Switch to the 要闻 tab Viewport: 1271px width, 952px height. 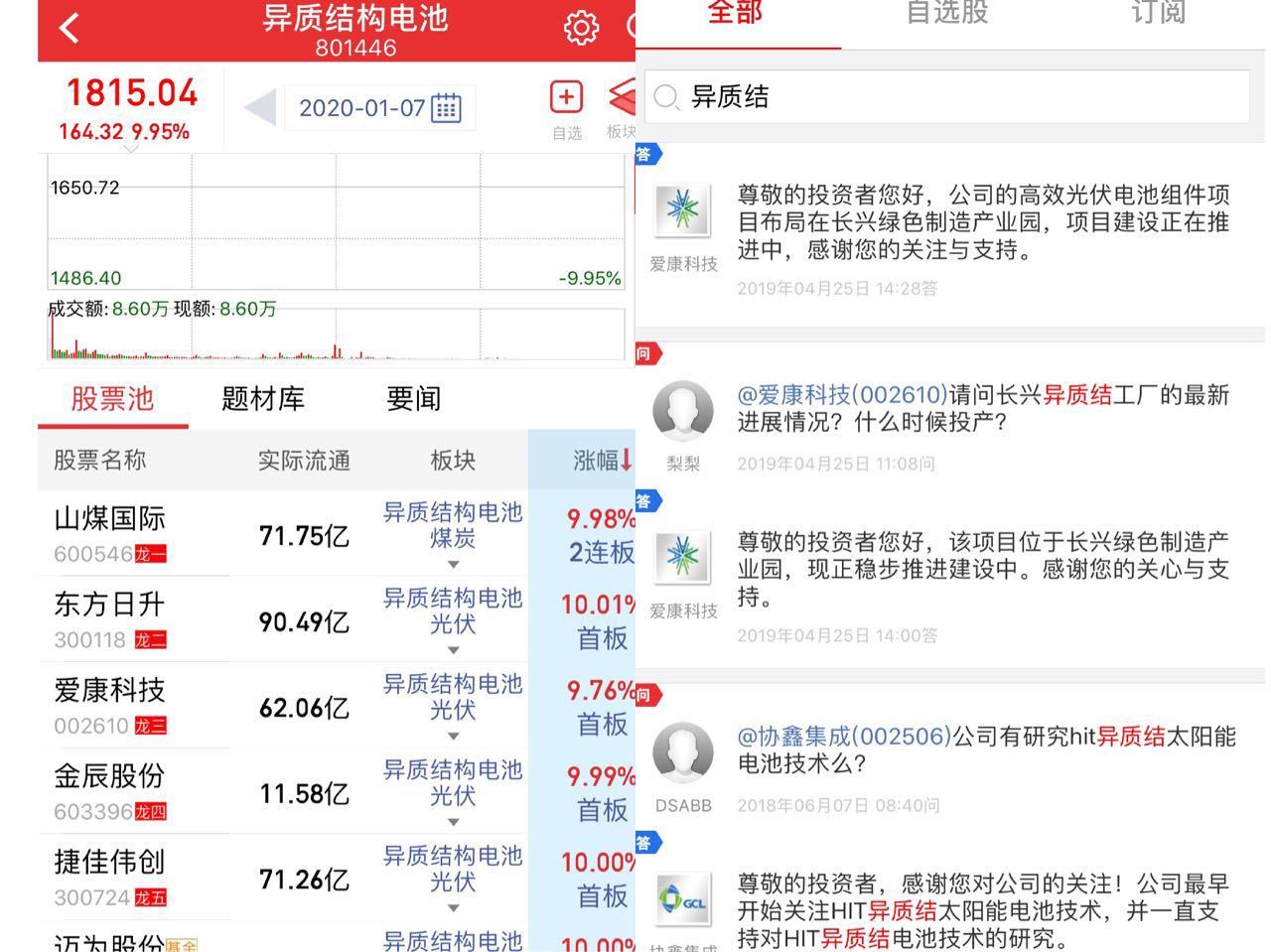(x=414, y=399)
